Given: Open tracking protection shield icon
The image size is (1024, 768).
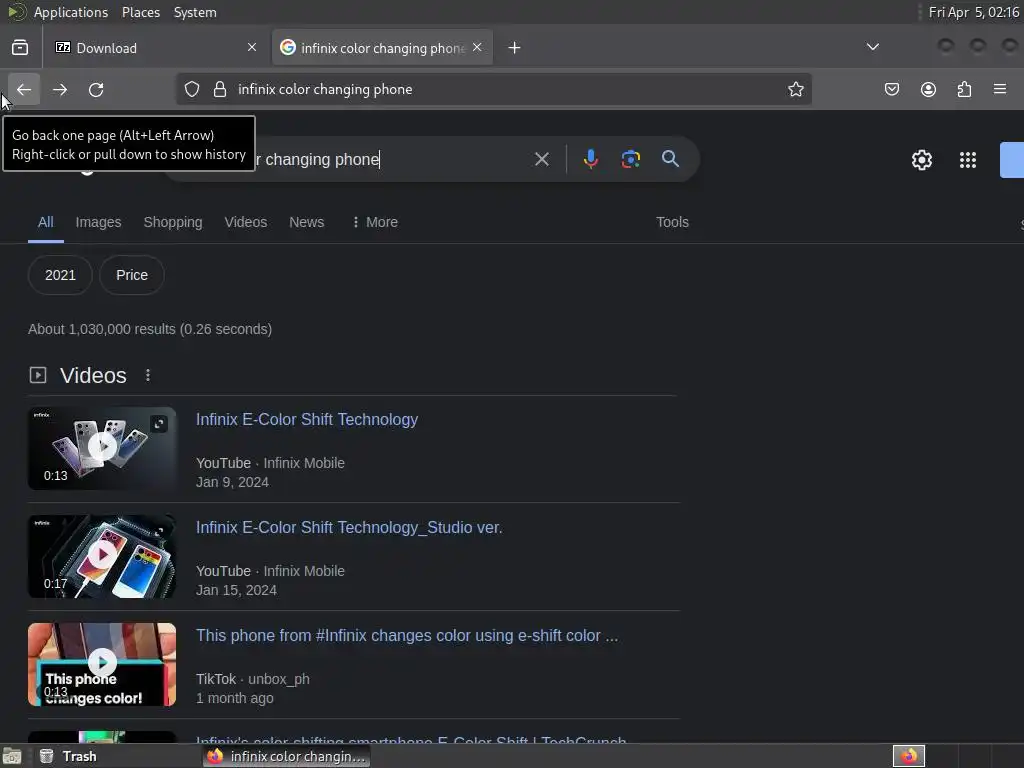Looking at the screenshot, I should (x=191, y=89).
